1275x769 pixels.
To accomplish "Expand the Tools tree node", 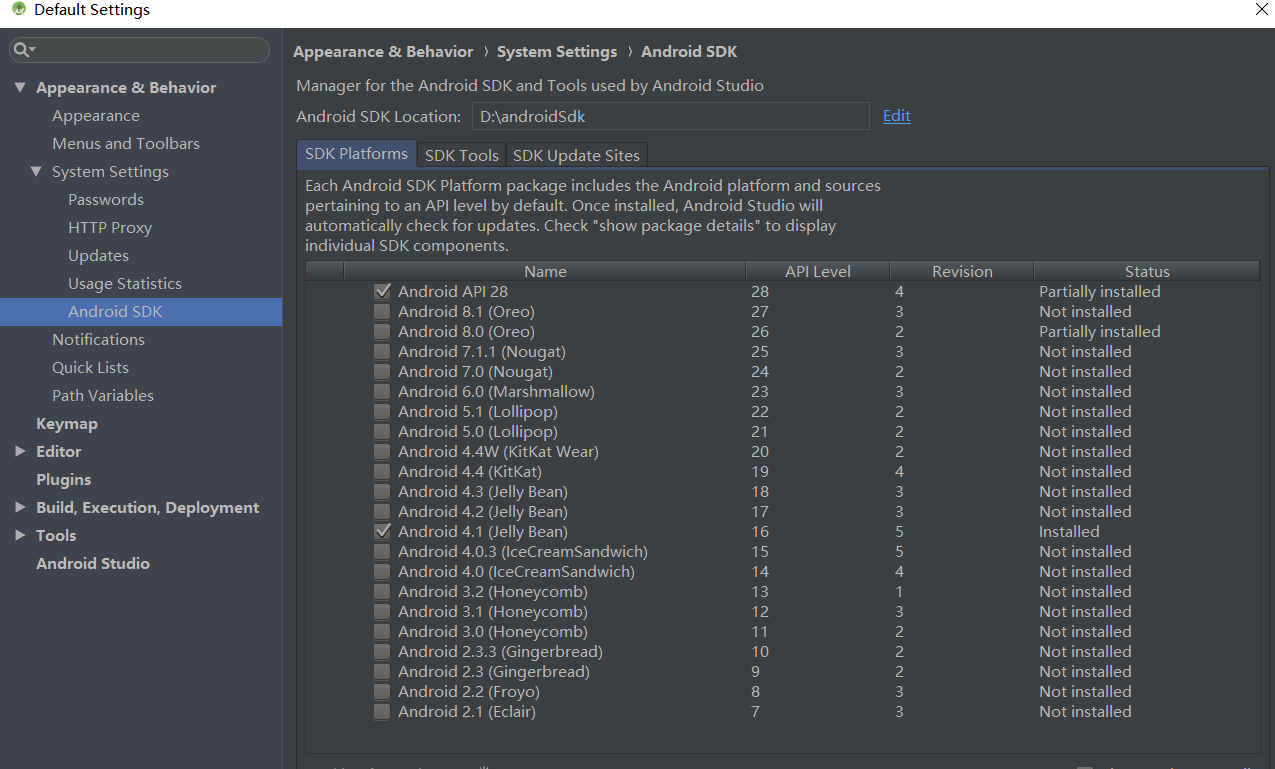I will pyautogui.click(x=20, y=536).
